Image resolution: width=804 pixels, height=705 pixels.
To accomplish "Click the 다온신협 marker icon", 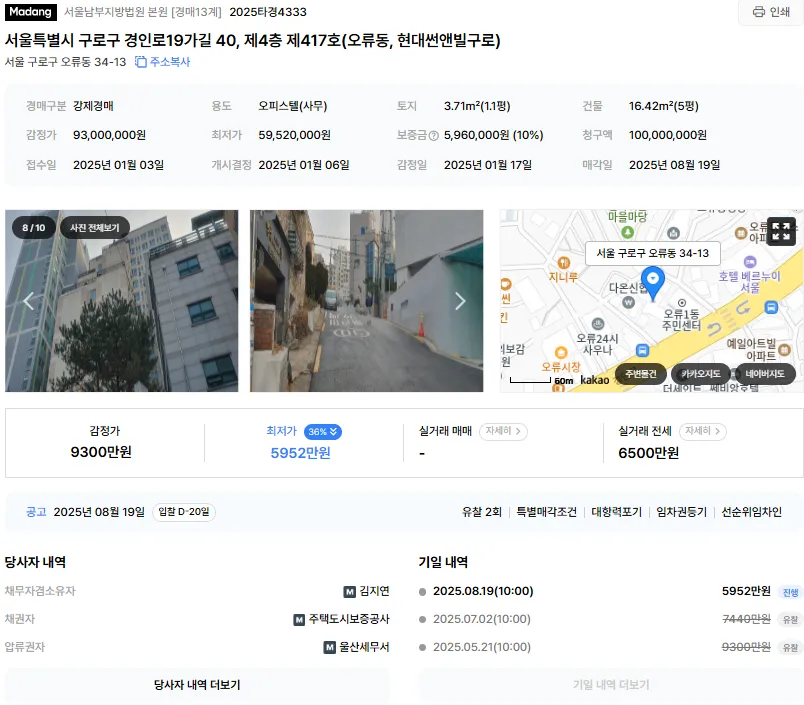I will tap(628, 303).
